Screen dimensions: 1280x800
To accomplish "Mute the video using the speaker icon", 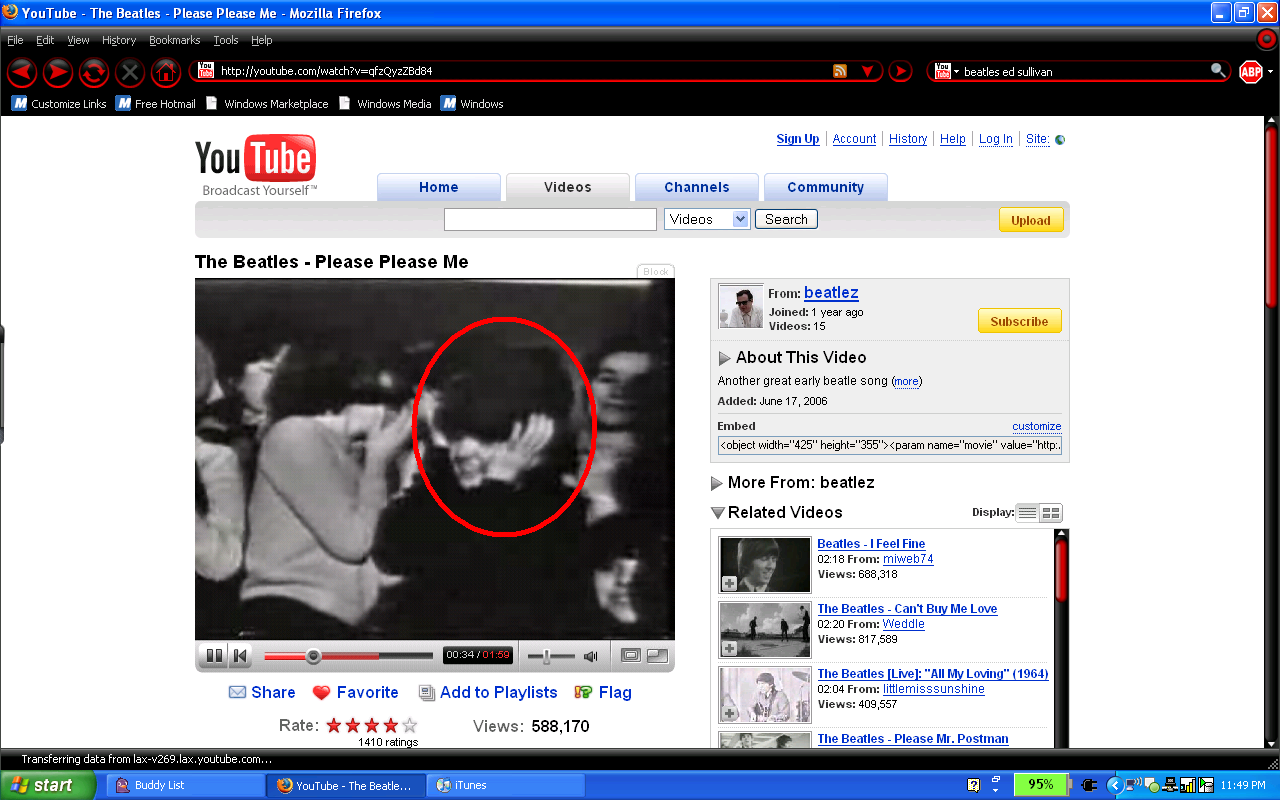I will click(x=591, y=656).
